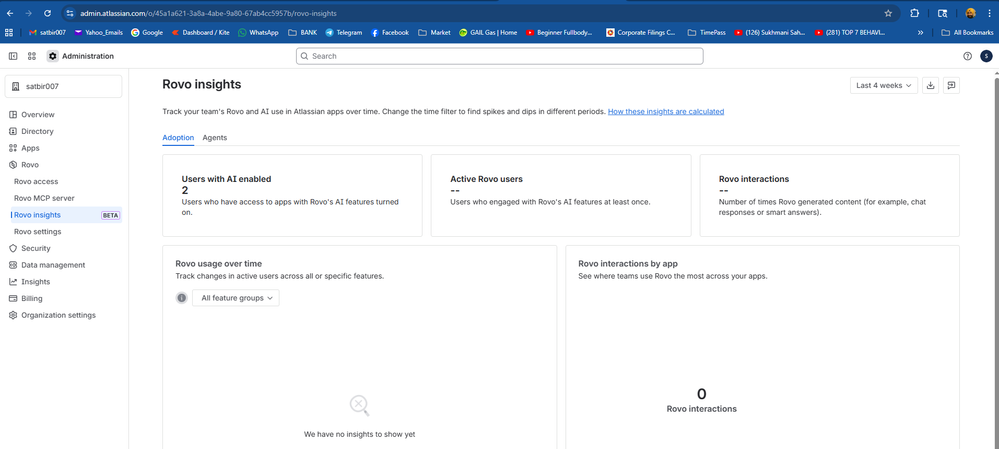999x449 pixels.
Task: Open the browser Extensions puzzle icon
Action: pos(915,13)
